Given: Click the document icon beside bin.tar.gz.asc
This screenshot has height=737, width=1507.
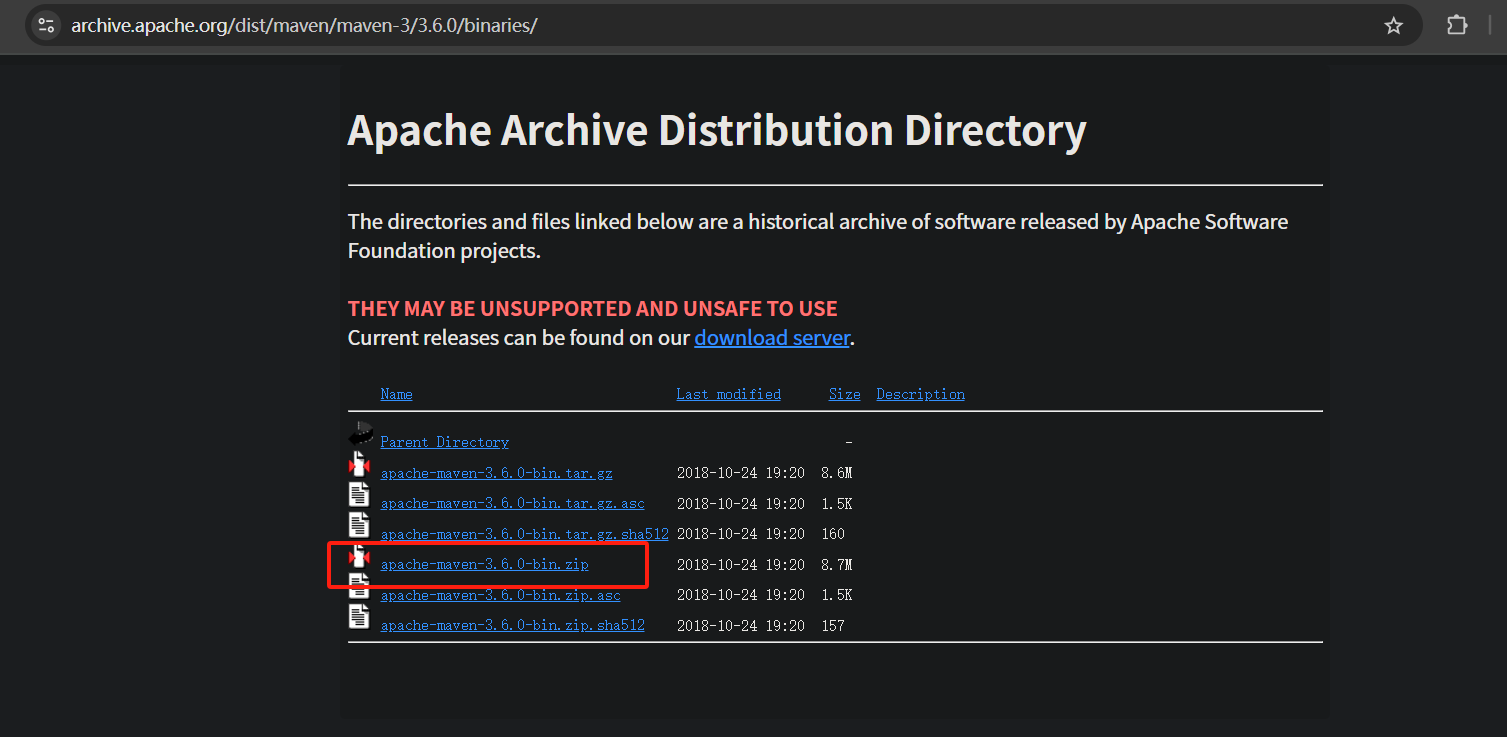Looking at the screenshot, I should pos(359,495).
